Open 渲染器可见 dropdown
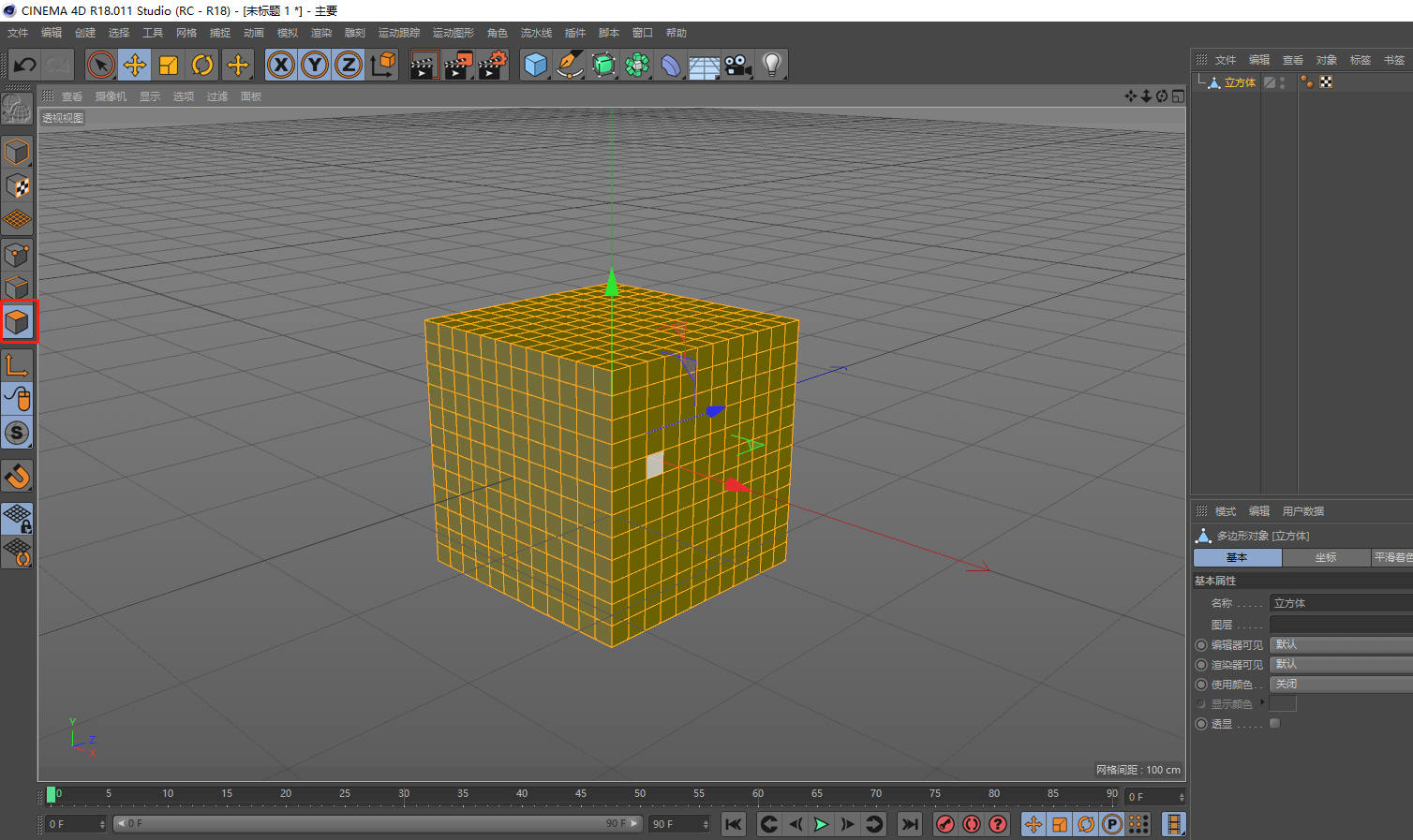1413x840 pixels. click(1341, 664)
